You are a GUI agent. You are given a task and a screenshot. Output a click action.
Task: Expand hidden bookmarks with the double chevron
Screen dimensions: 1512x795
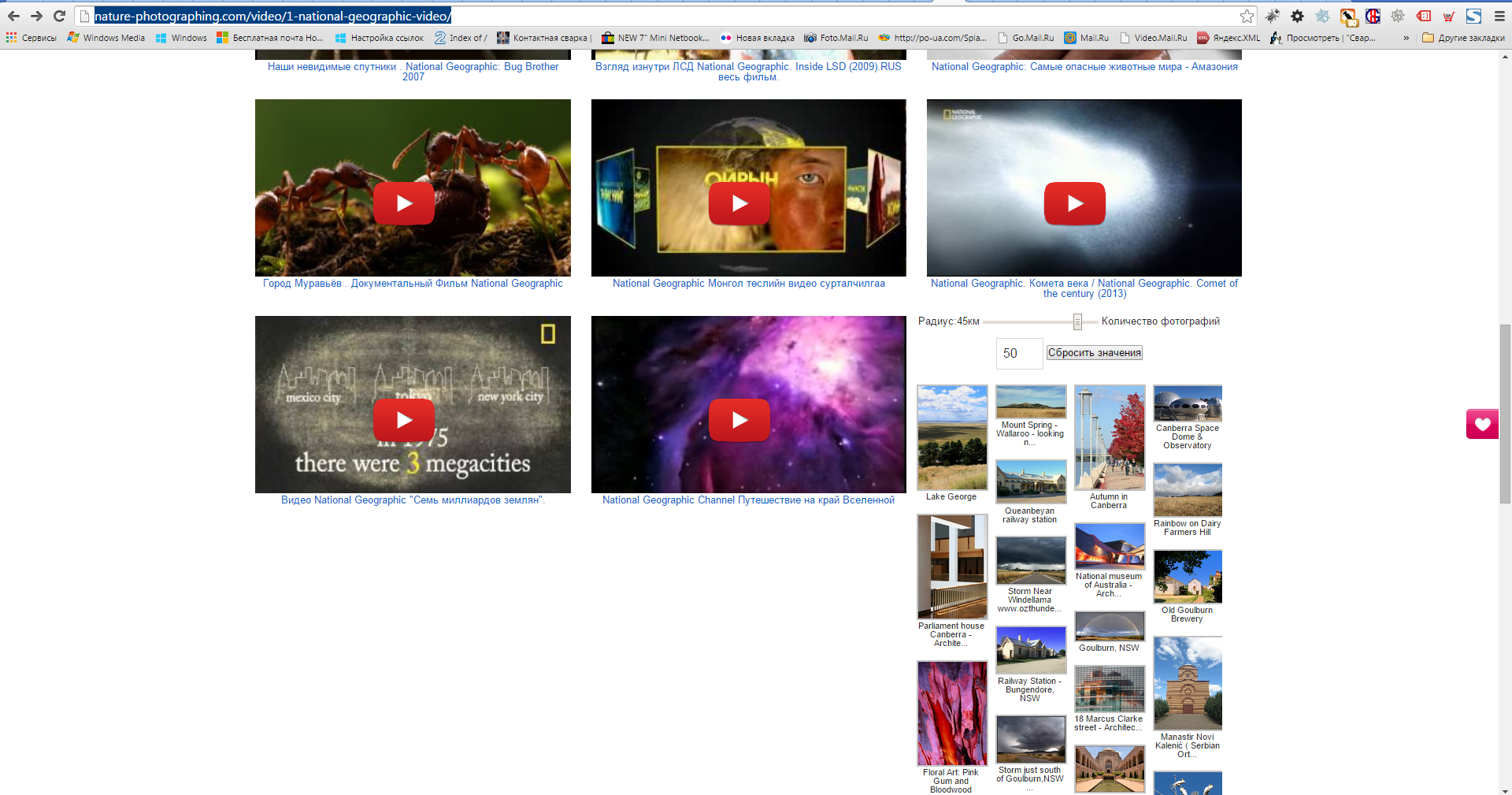(x=1406, y=38)
